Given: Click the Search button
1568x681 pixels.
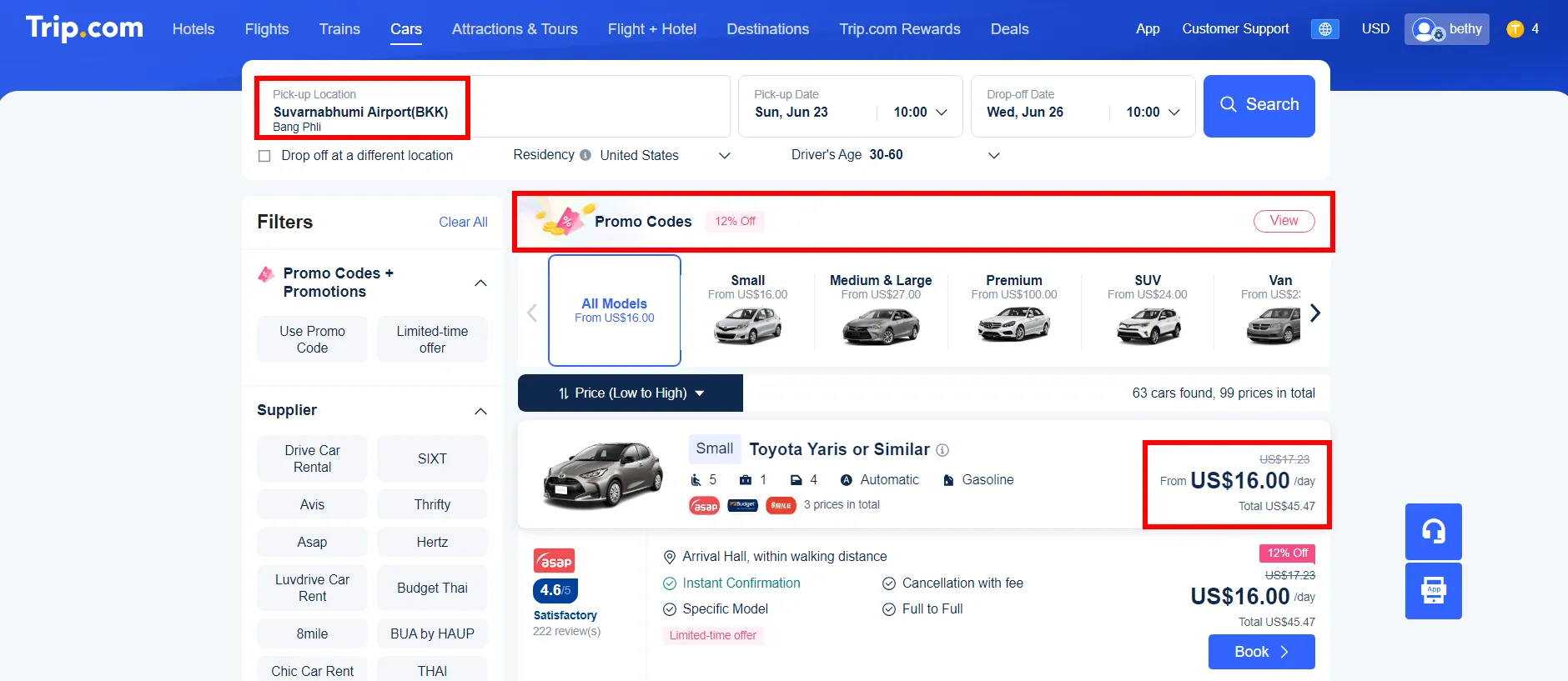Looking at the screenshot, I should pyautogui.click(x=1259, y=106).
